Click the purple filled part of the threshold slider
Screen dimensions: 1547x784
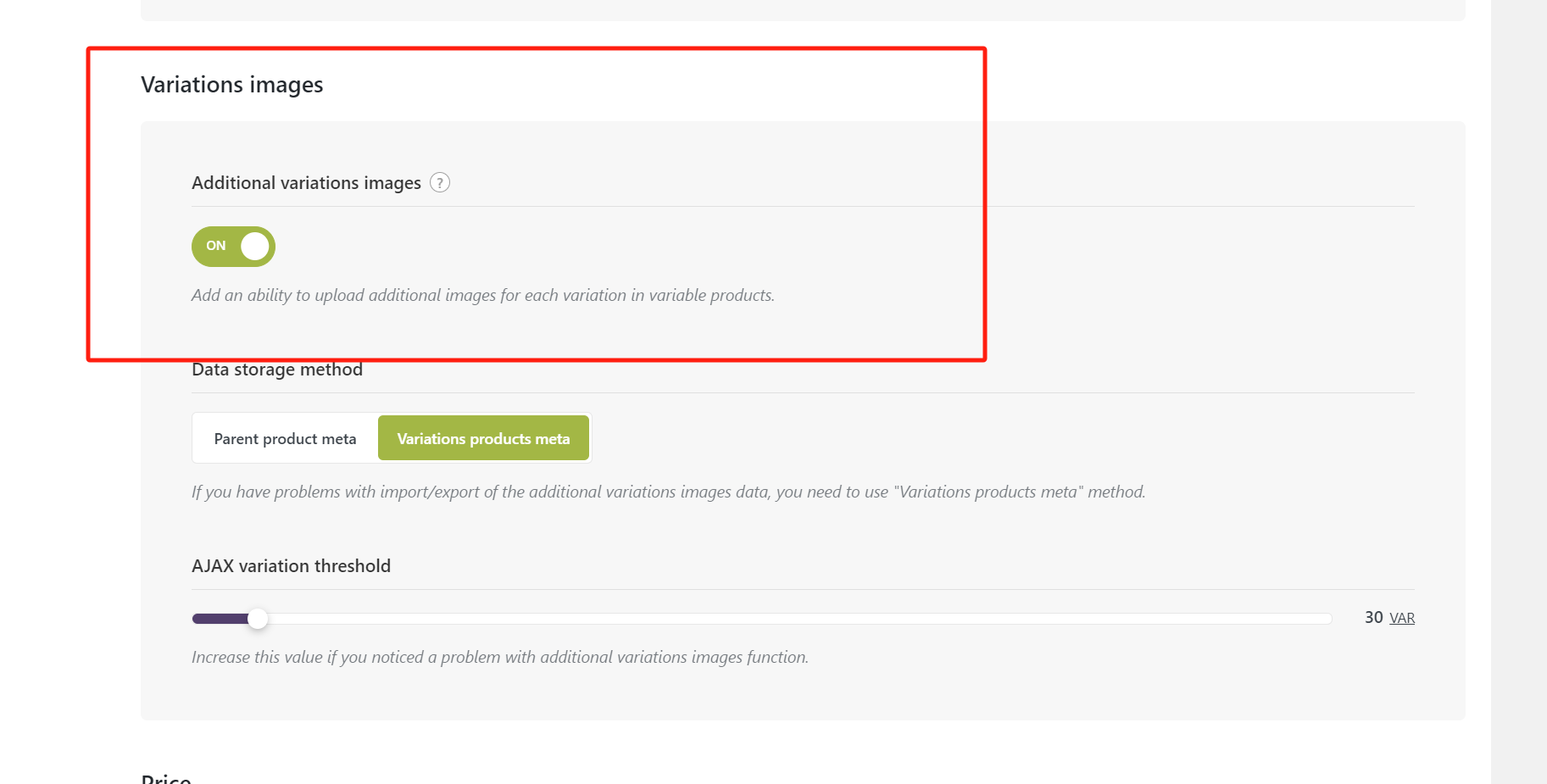coord(220,620)
